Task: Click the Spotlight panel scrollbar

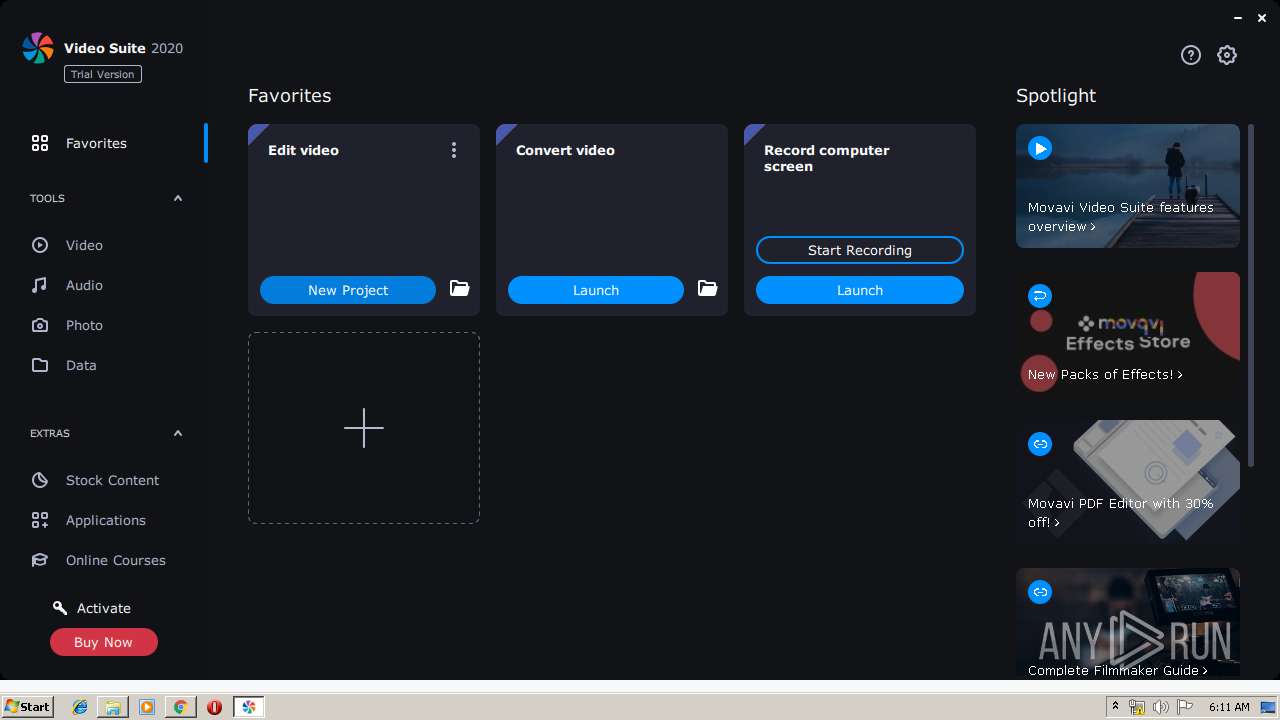Action: pyautogui.click(x=1250, y=295)
